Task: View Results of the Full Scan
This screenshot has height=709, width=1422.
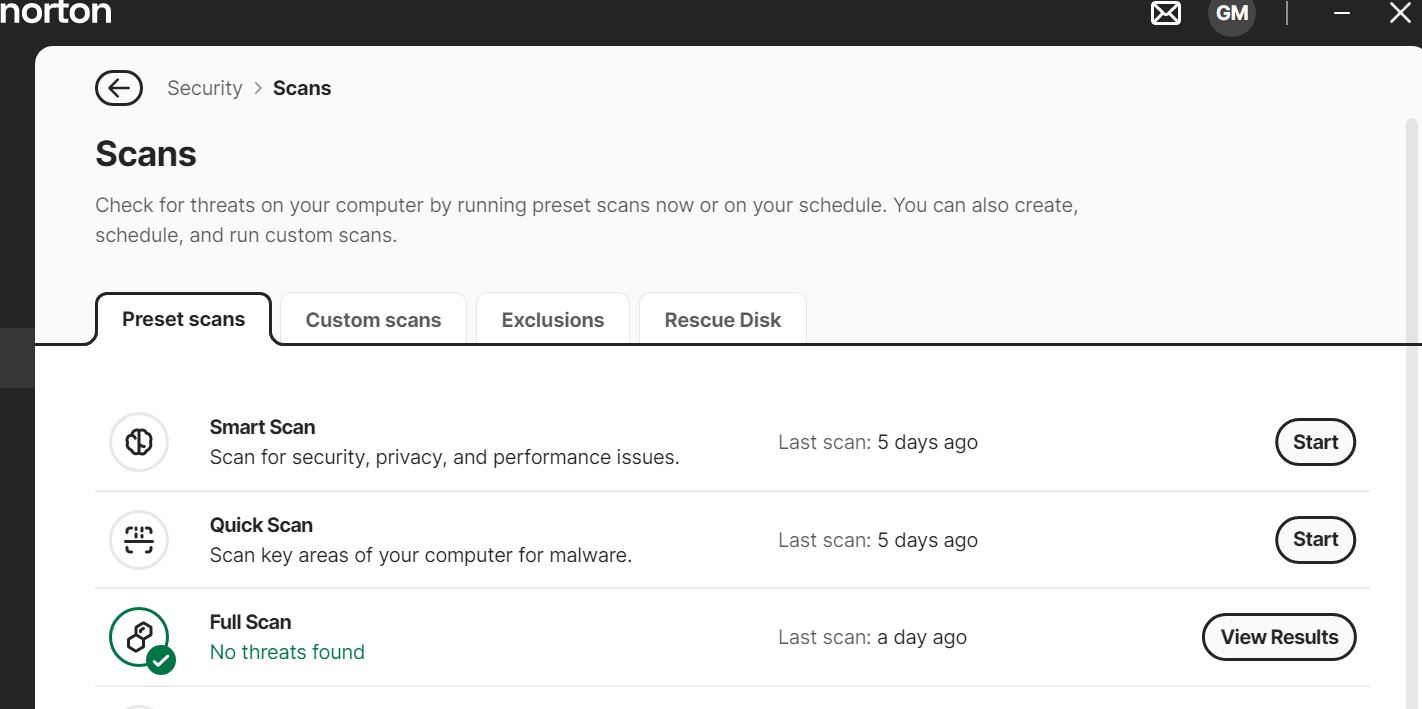Action: (1279, 637)
